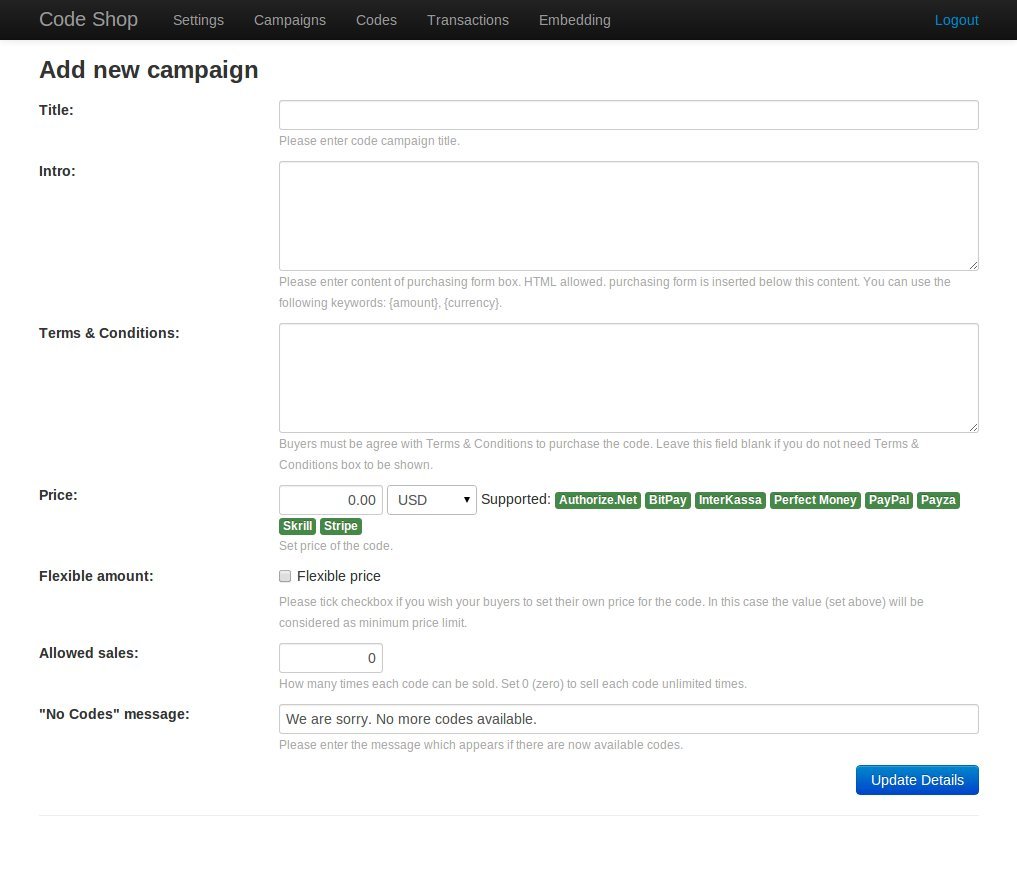Expand the USD currency dropdown

[431, 500]
